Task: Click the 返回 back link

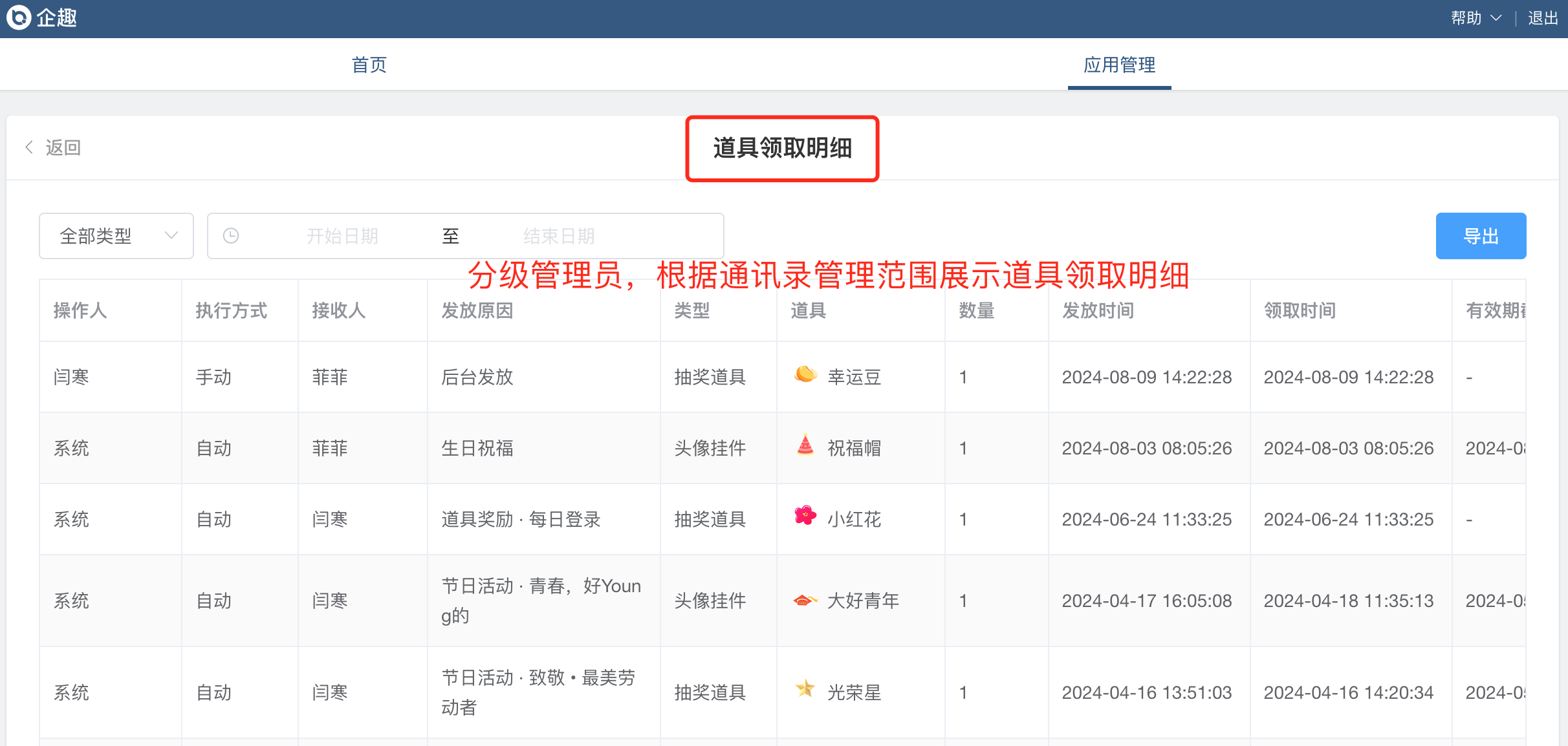Action: (63, 147)
